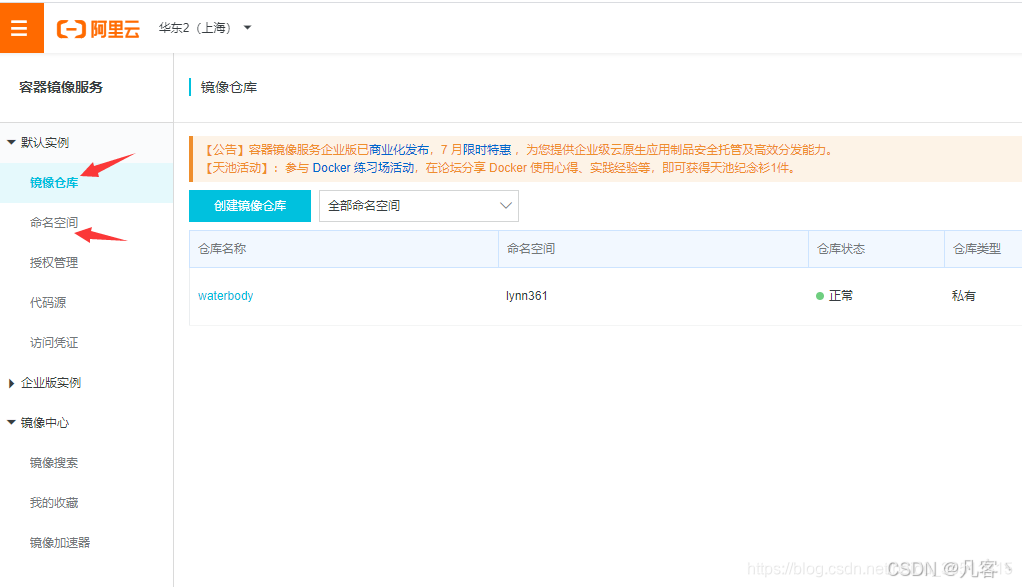Open the 全部命名空间 dropdown
This screenshot has height=587, width=1022.
pos(418,205)
